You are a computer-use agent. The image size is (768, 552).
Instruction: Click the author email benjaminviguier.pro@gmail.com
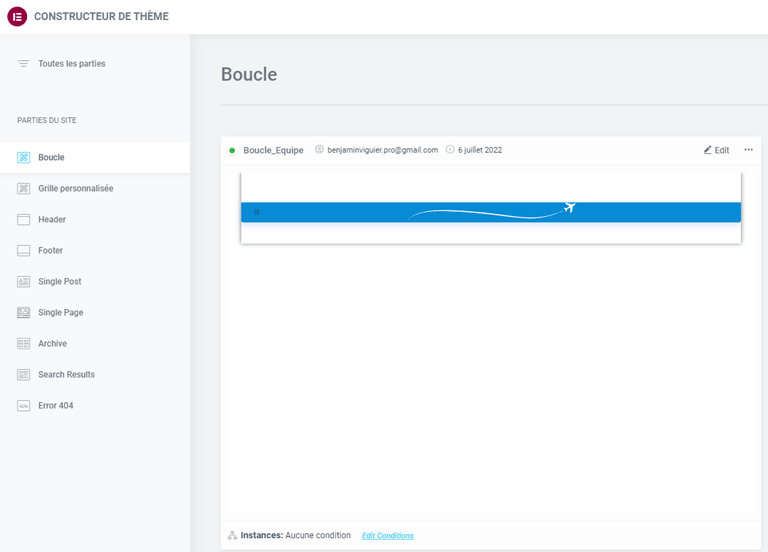tap(382, 150)
